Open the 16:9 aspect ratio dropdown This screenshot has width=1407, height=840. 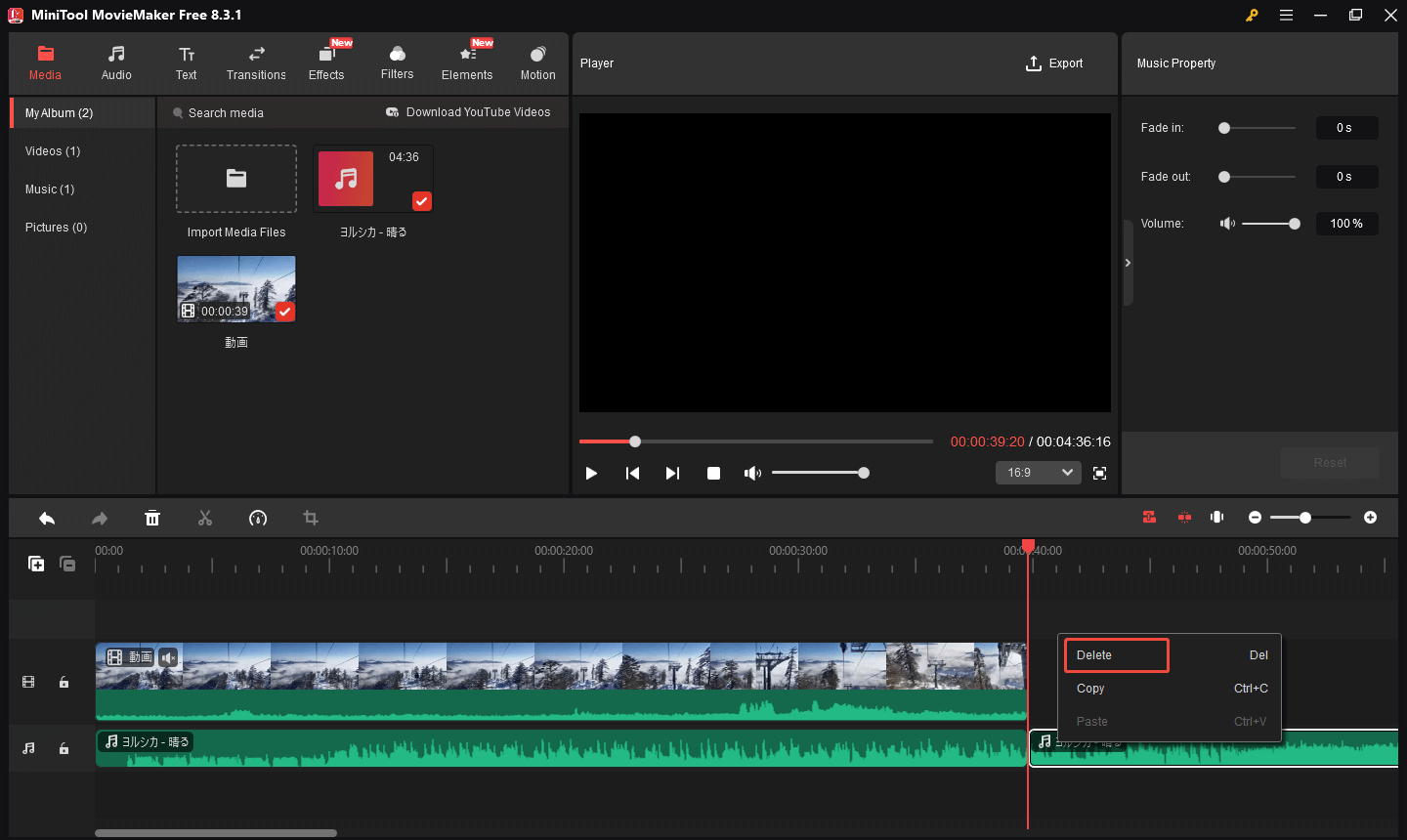click(1038, 473)
